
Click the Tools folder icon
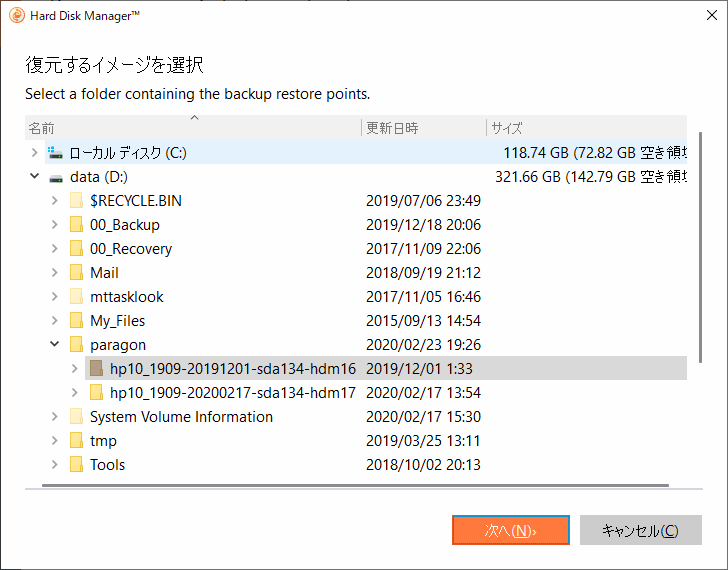[76, 465]
